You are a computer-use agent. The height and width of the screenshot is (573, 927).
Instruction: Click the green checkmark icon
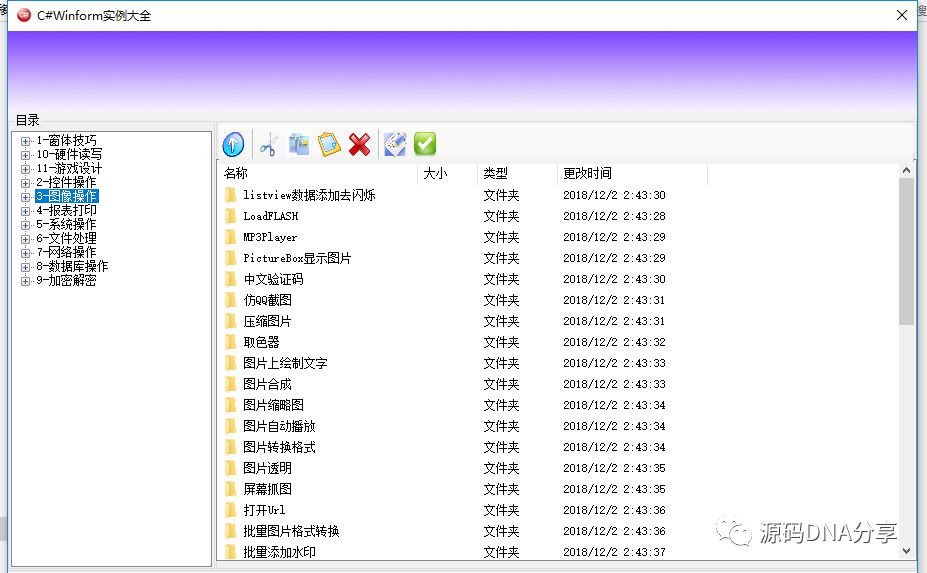click(425, 144)
